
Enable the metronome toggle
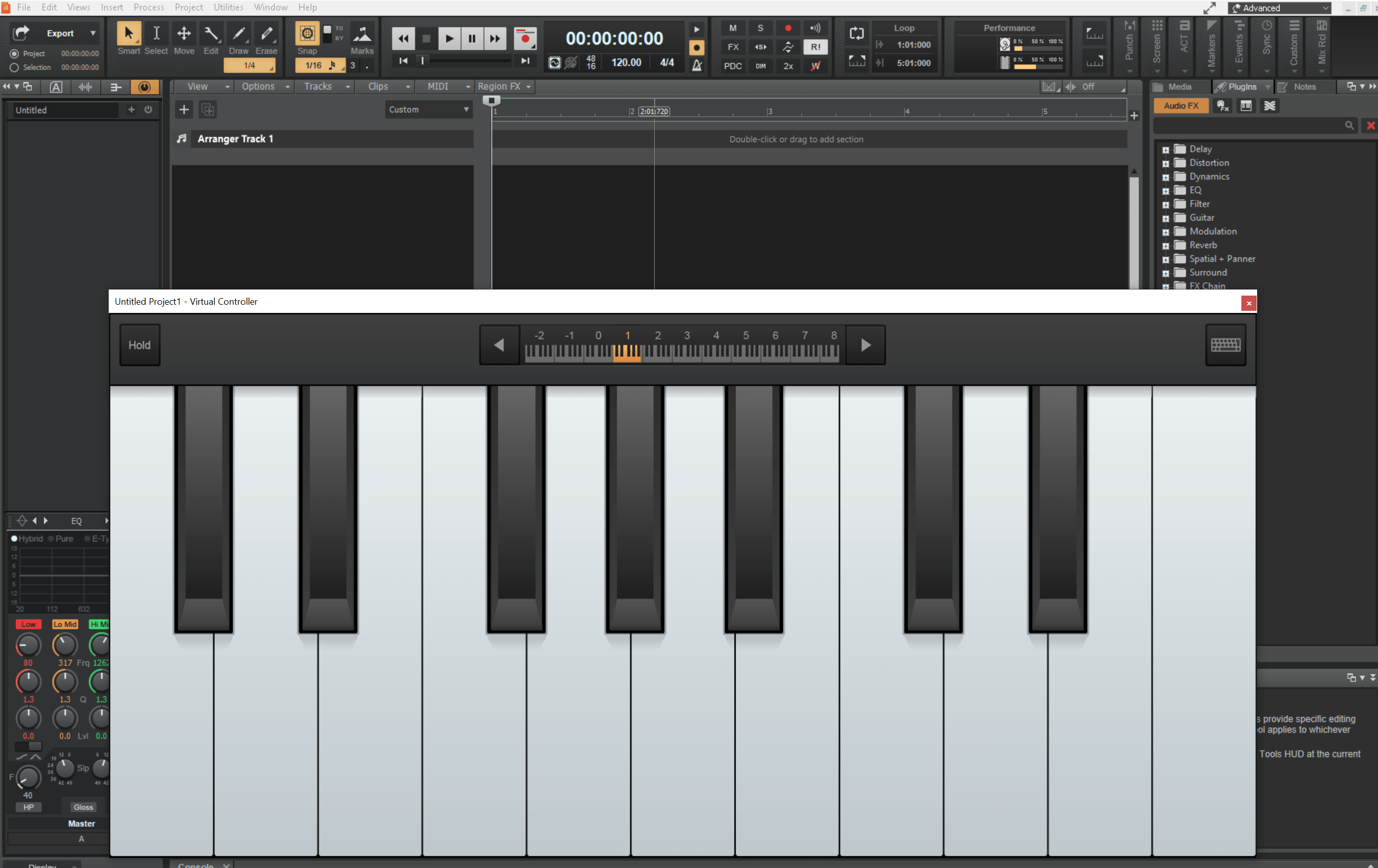[697, 66]
